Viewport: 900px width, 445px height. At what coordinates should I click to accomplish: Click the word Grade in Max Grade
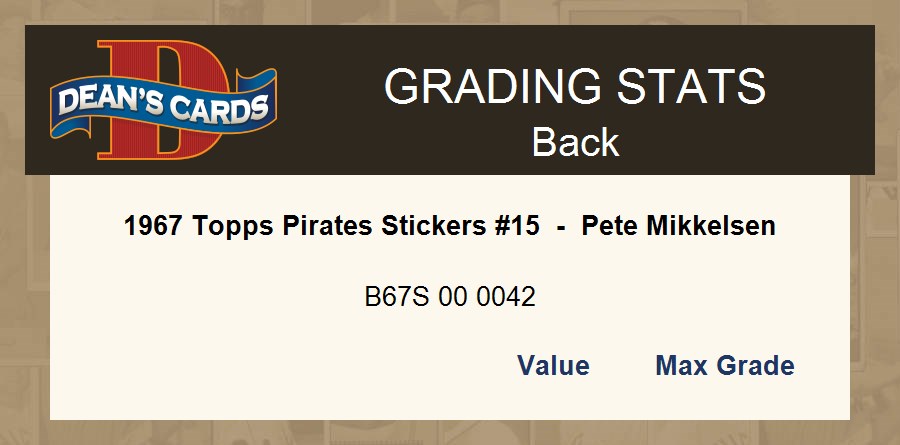[757, 366]
